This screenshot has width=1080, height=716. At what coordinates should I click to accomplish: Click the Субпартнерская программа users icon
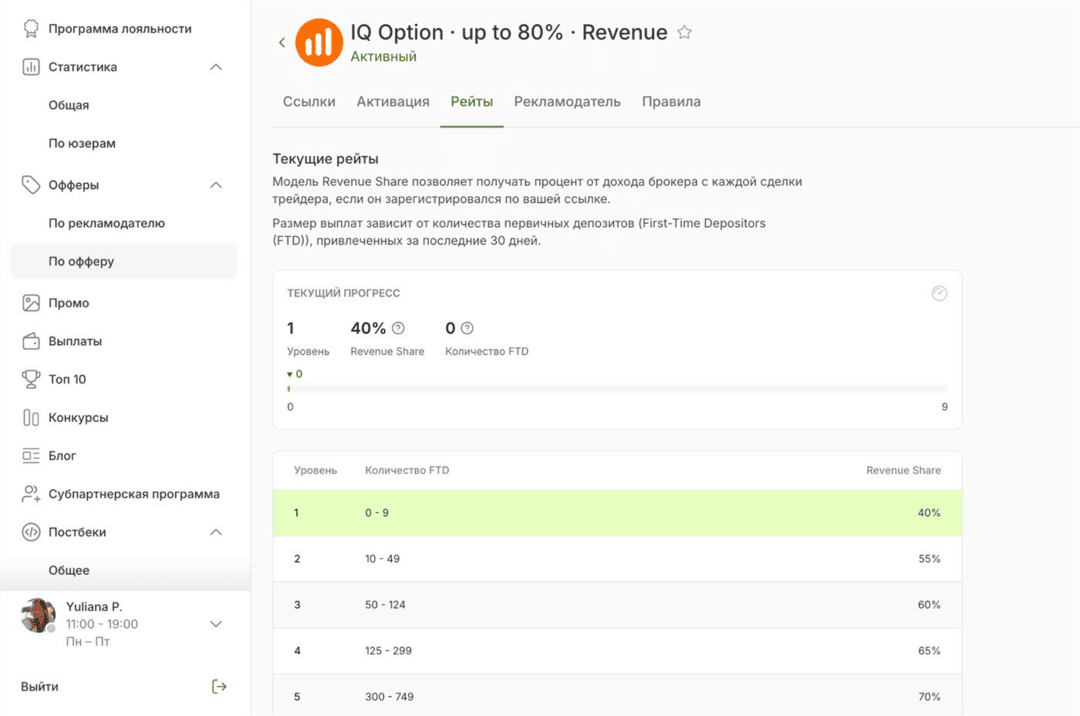coord(31,494)
